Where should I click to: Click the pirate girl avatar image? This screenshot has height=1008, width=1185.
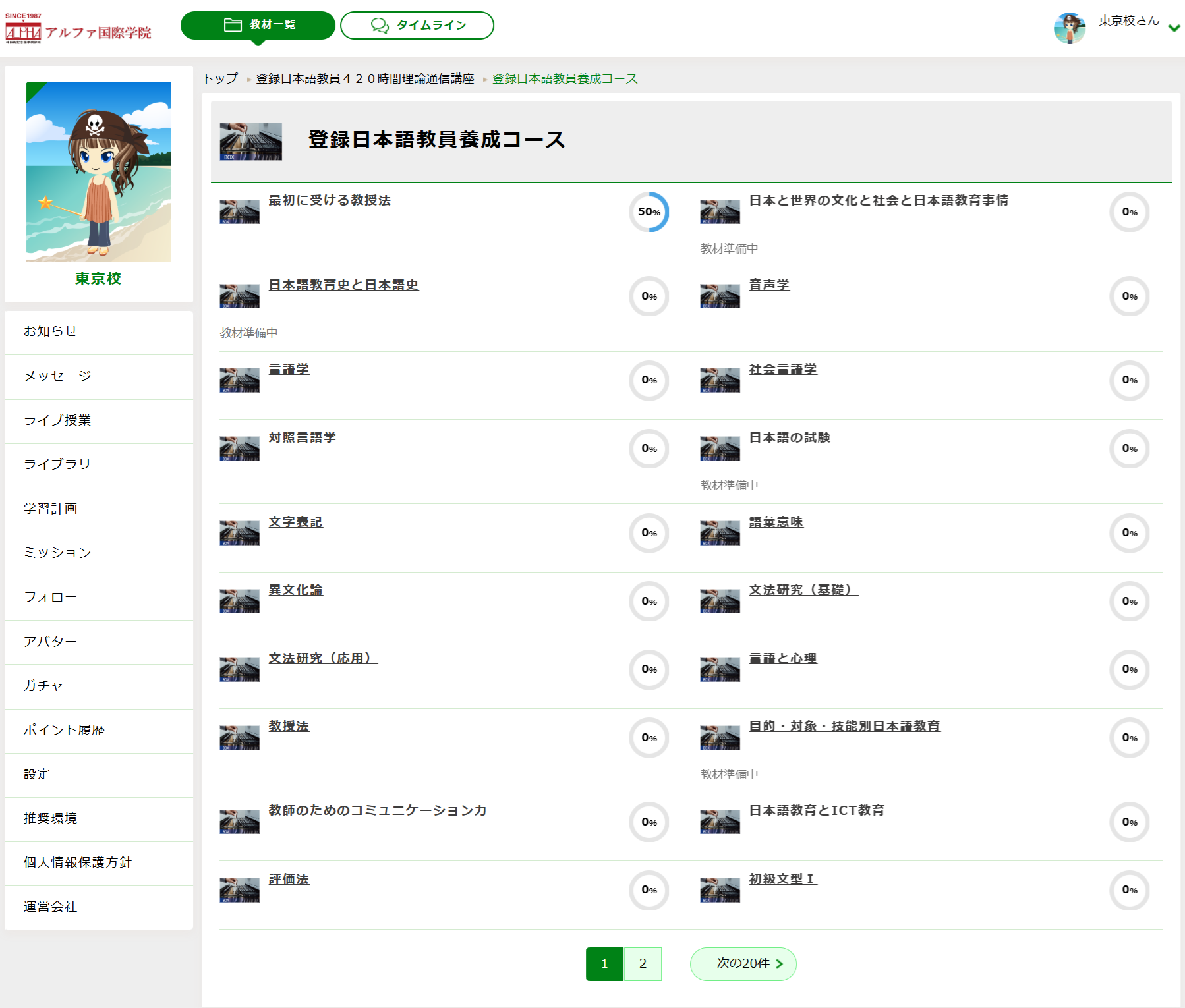[98, 172]
